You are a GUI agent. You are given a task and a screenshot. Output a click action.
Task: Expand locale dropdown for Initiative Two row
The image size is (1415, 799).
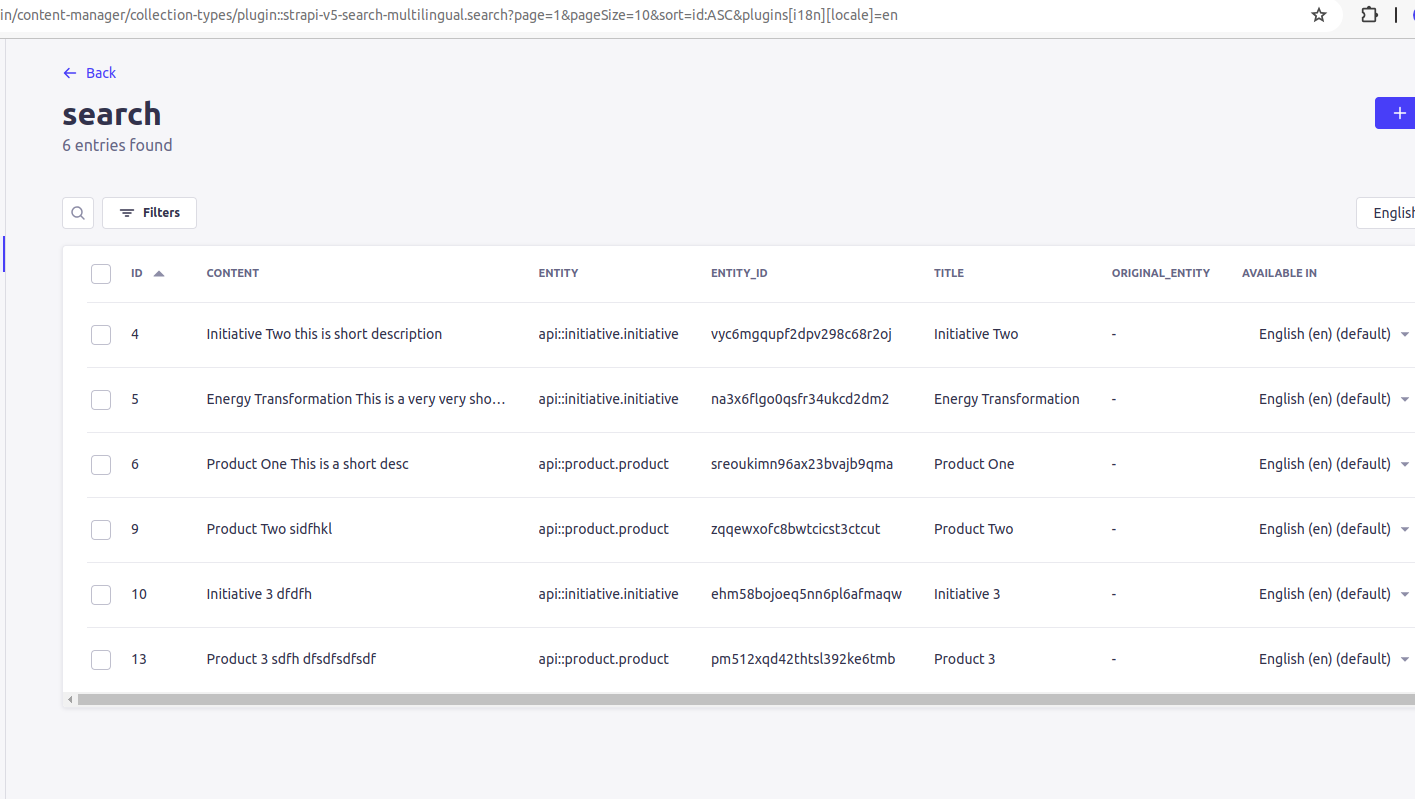click(1405, 334)
